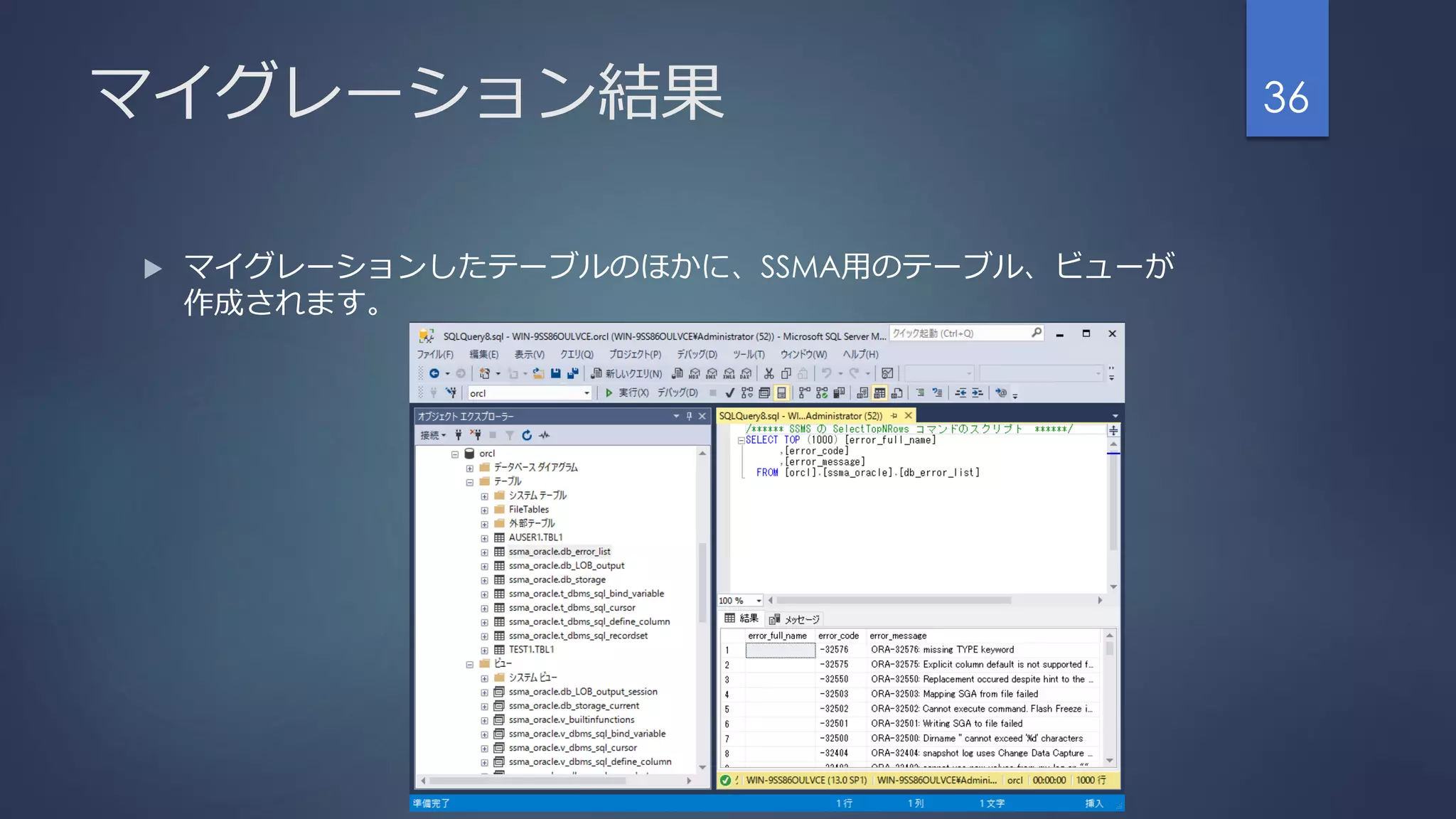Image resolution: width=1456 pixels, height=819 pixels.
Task: Open the 100 % zoom dropdown
Action: 759,601
